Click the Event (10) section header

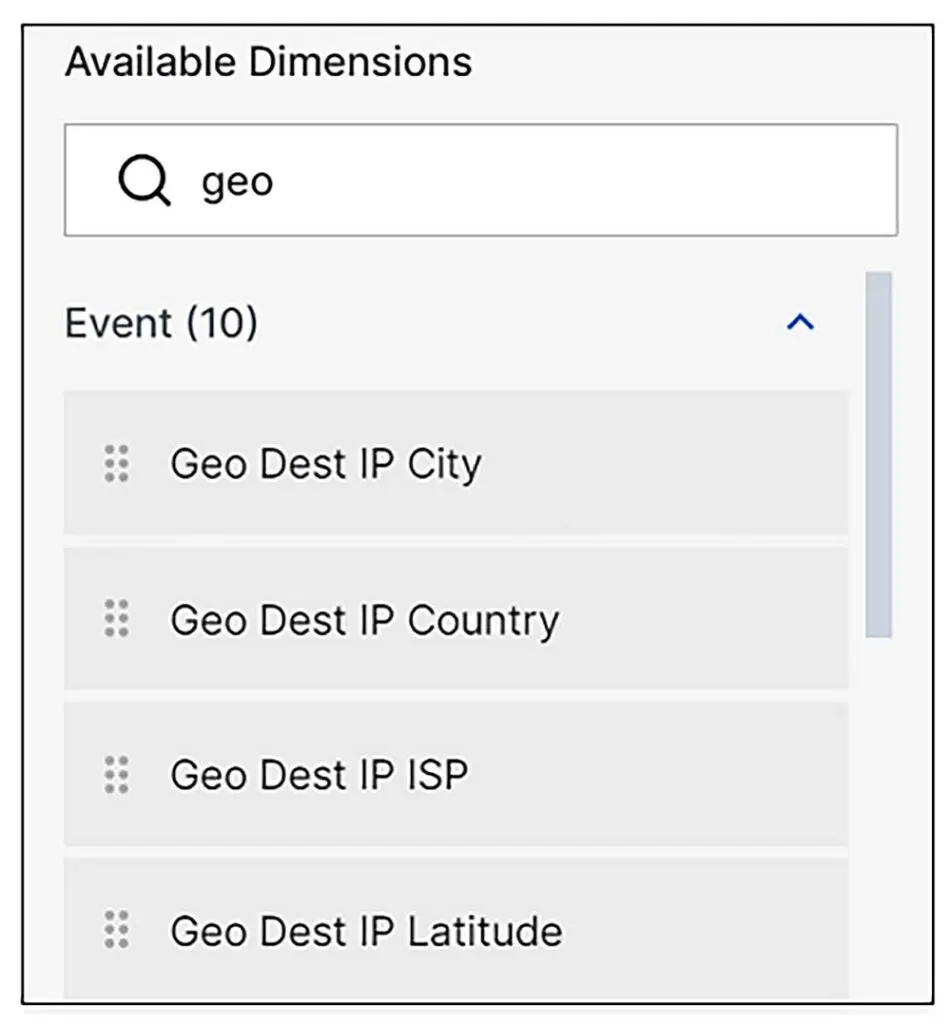pyautogui.click(x=160, y=323)
